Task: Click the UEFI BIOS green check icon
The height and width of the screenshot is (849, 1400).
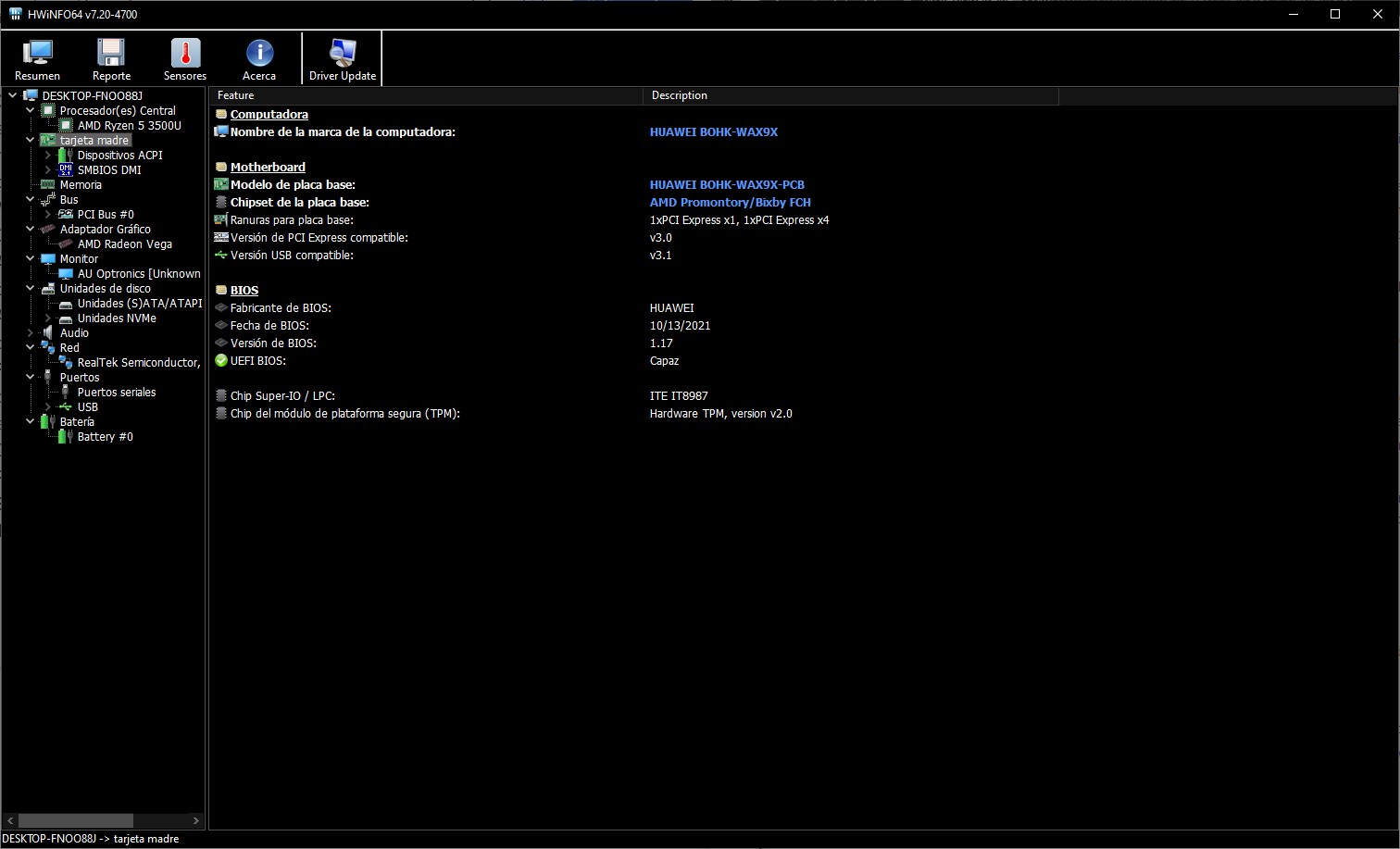Action: pos(221,360)
